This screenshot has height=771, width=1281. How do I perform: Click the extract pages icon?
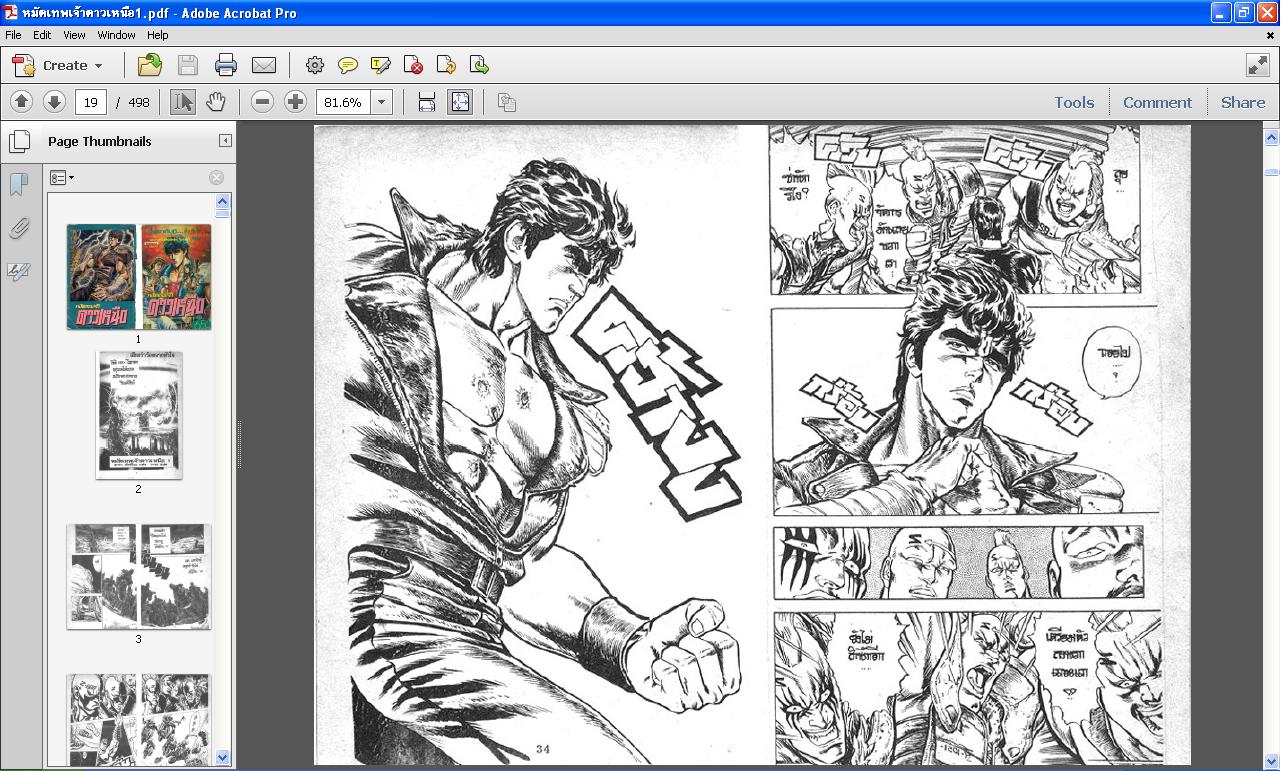tap(479, 65)
